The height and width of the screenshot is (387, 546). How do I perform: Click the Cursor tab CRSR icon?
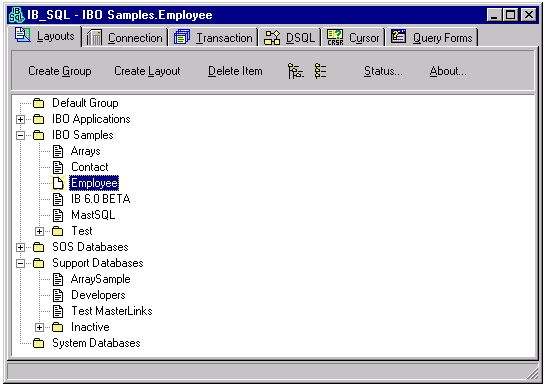[335, 37]
